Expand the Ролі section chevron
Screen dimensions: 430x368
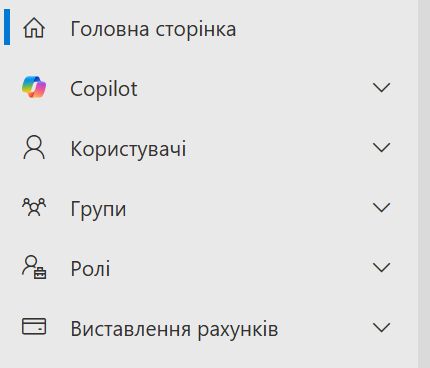(x=381, y=267)
